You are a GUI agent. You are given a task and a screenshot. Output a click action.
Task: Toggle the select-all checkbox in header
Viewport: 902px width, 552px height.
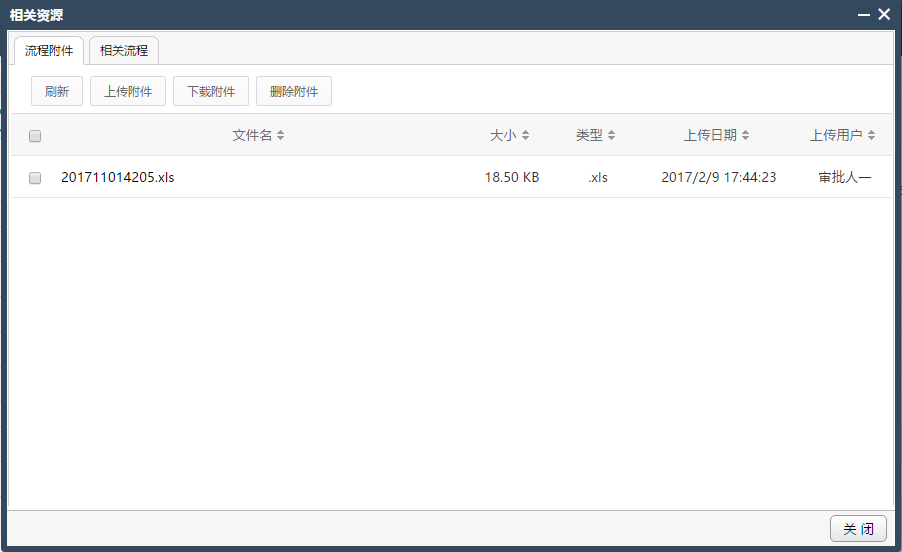(35, 136)
